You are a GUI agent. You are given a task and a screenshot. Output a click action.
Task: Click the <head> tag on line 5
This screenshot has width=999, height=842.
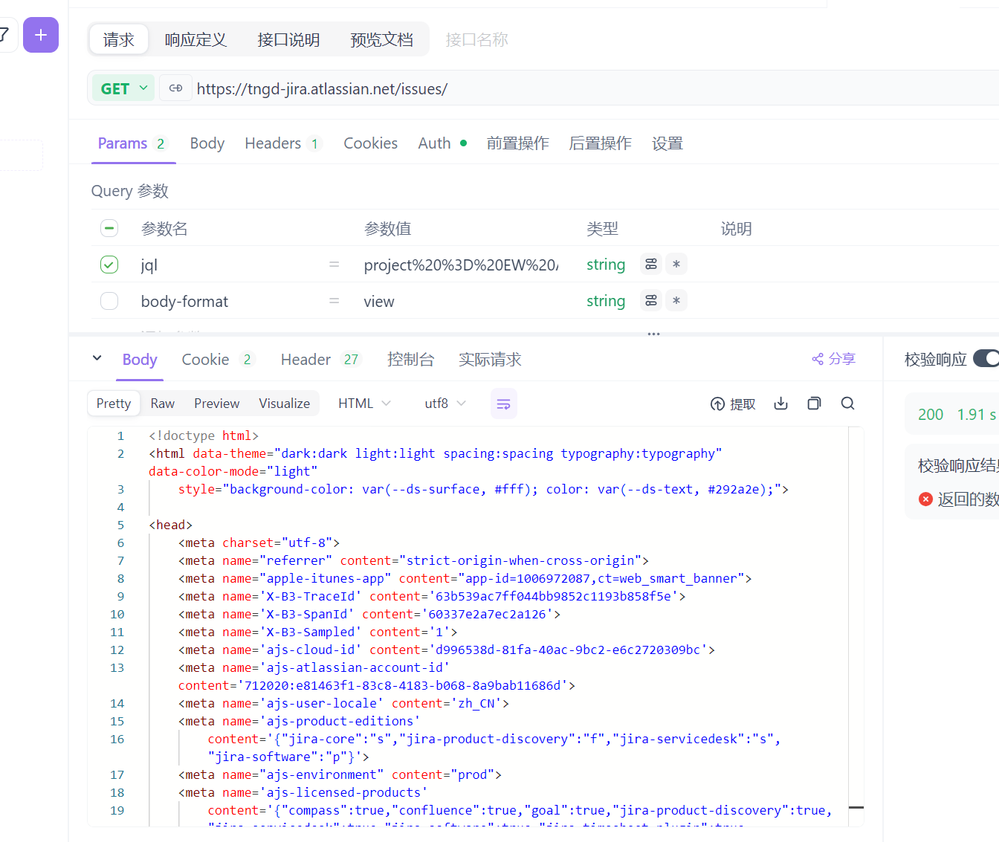coord(170,525)
